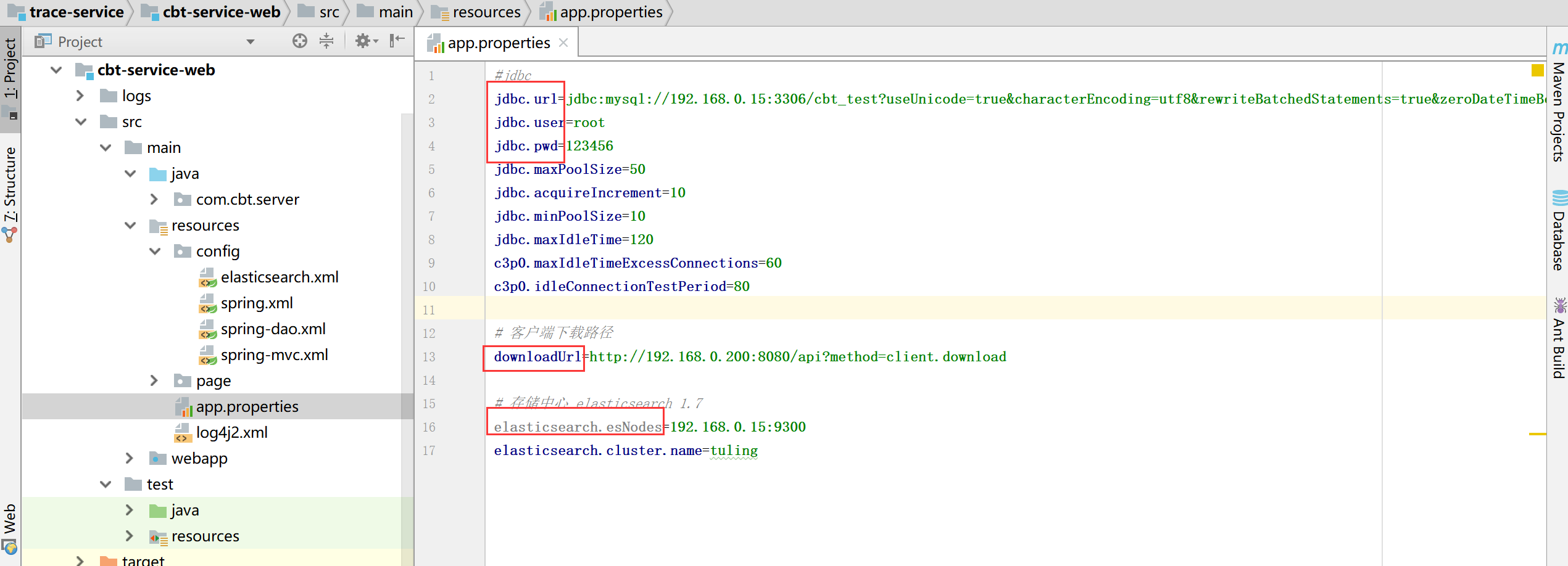Click the yellow inspection status indicator
This screenshot has height=566, width=1568.
coord(1537,70)
